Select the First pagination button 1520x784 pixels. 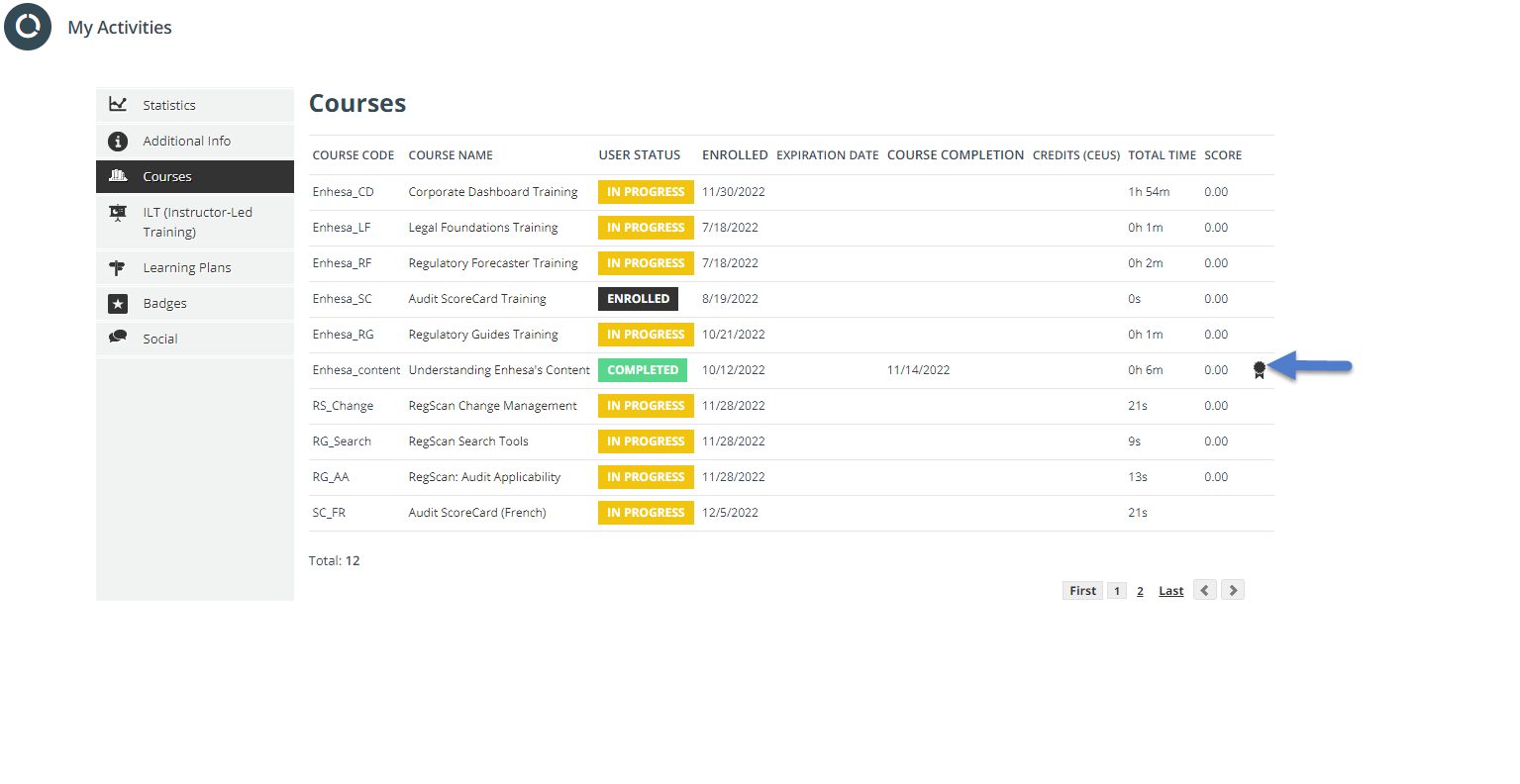coord(1083,591)
